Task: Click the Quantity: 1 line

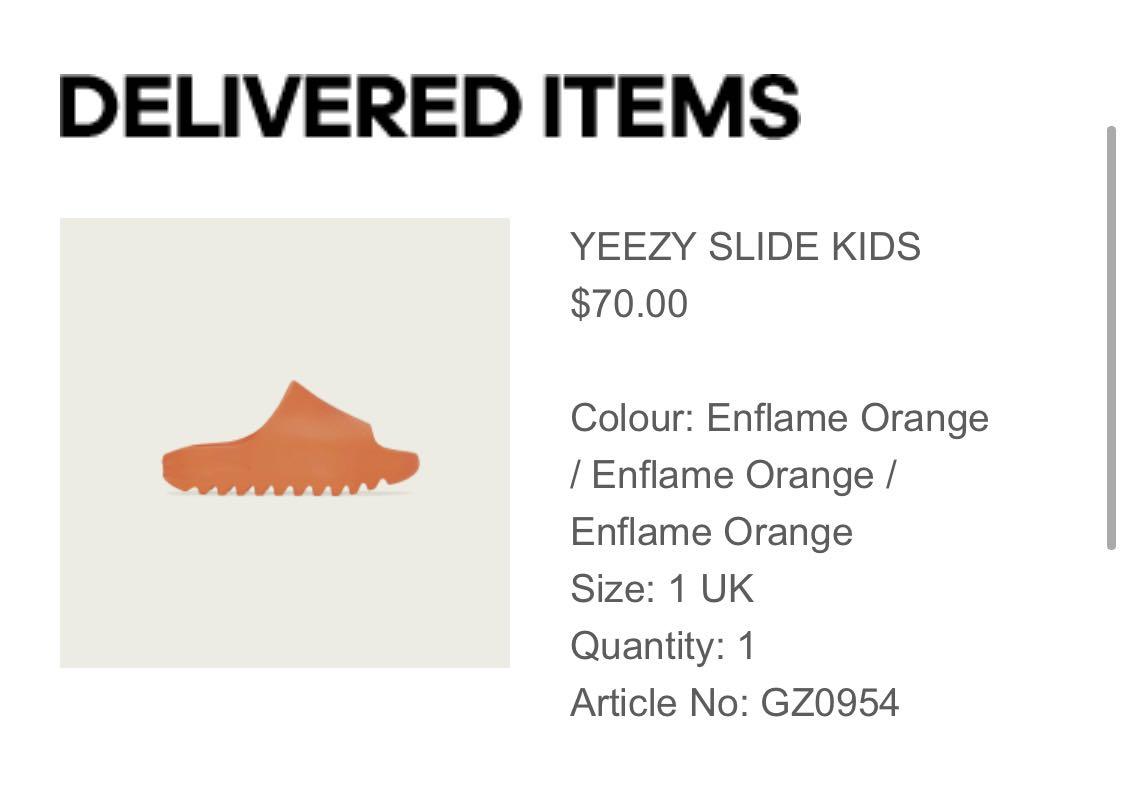Action: (x=664, y=646)
